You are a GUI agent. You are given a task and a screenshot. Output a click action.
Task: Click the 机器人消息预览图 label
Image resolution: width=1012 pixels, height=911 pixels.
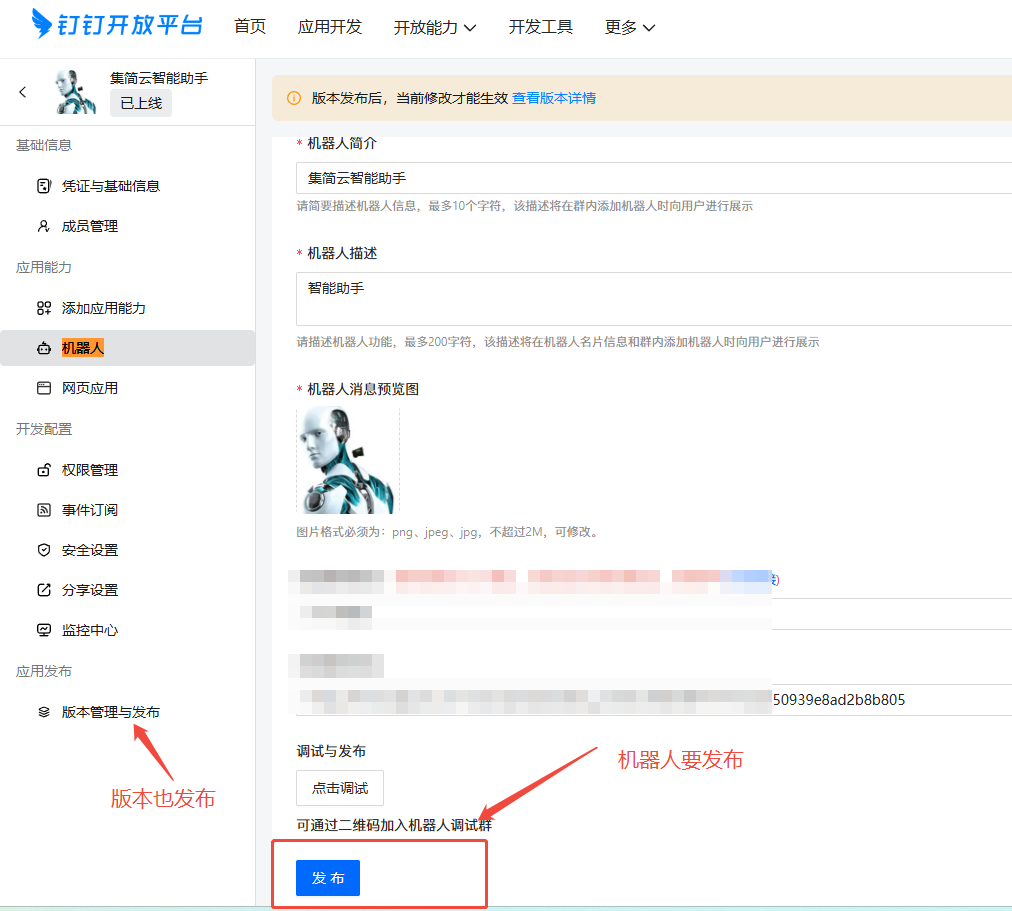coord(363,389)
